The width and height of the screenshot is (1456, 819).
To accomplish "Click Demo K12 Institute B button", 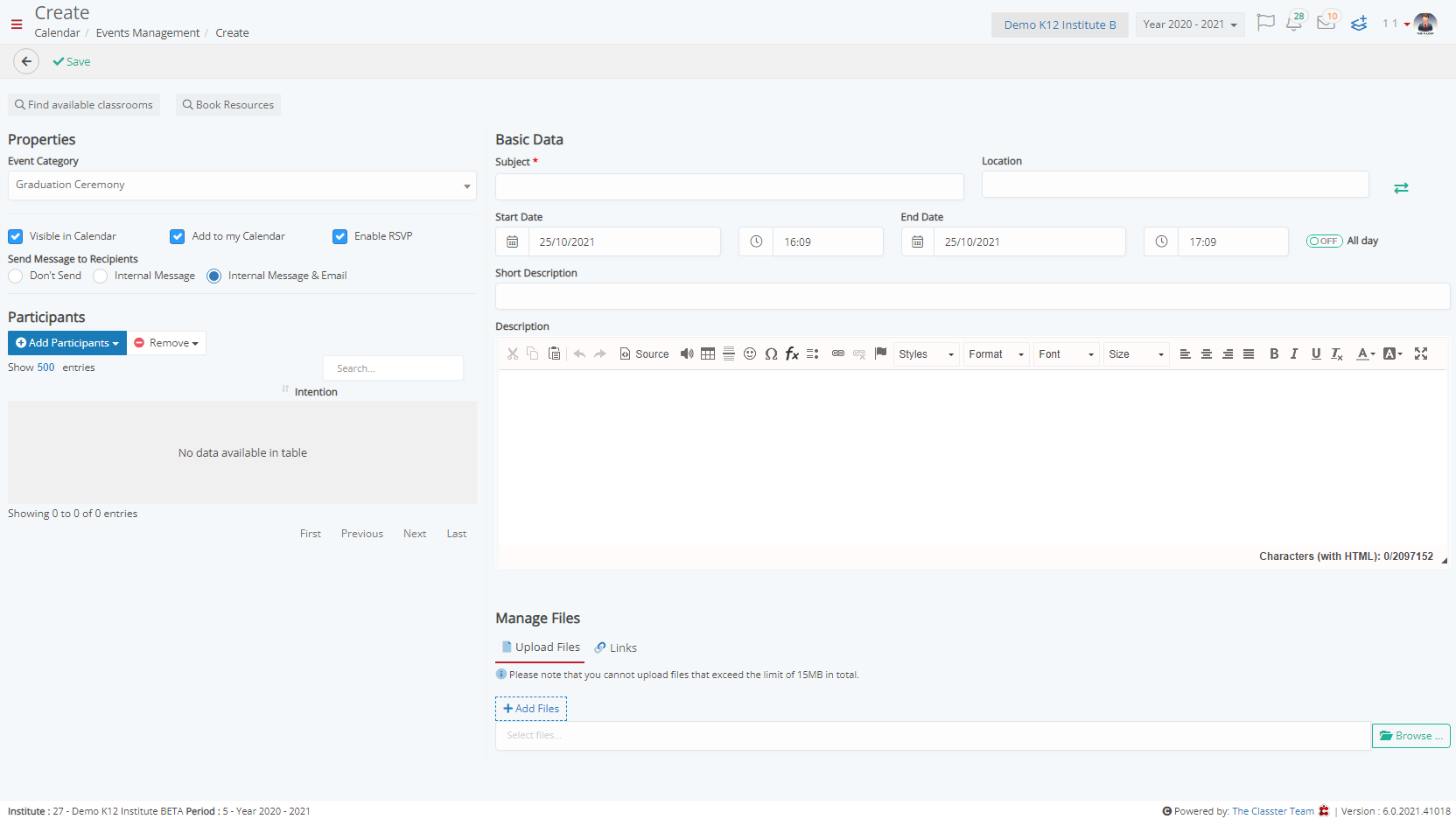I will (1060, 24).
